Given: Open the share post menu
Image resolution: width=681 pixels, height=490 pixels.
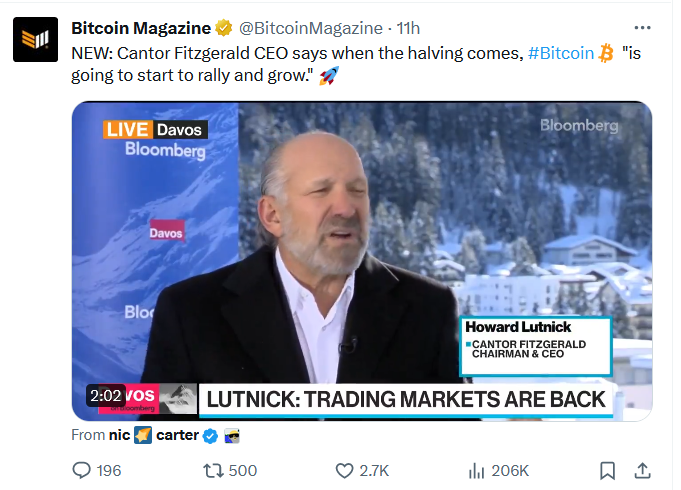Looking at the screenshot, I should click(x=643, y=470).
